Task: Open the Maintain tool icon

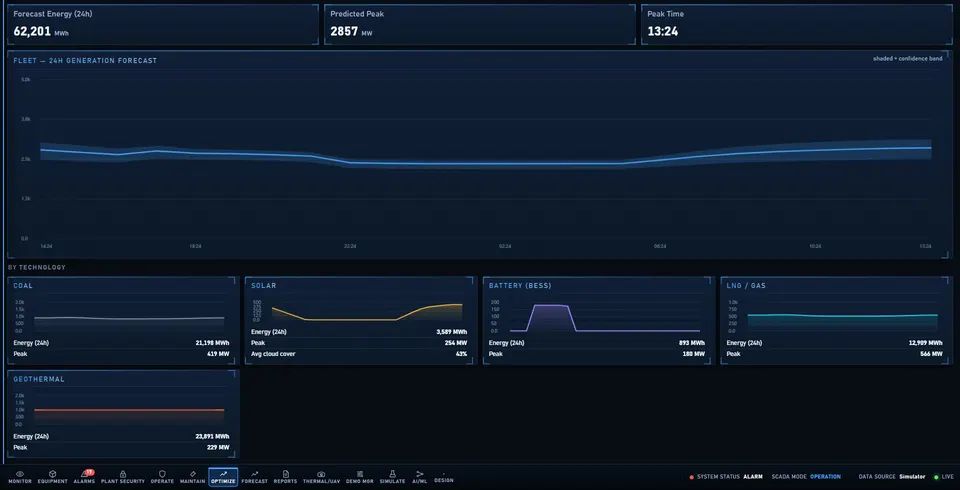Action: tap(193, 474)
